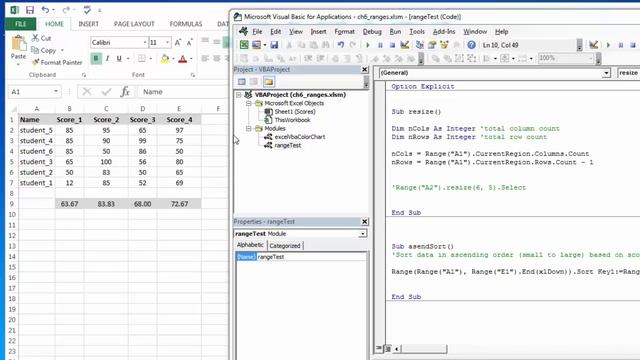Image resolution: width=640 pixels, height=360 pixels.
Task: Open VBA Help question mark icon
Action: 471,45
